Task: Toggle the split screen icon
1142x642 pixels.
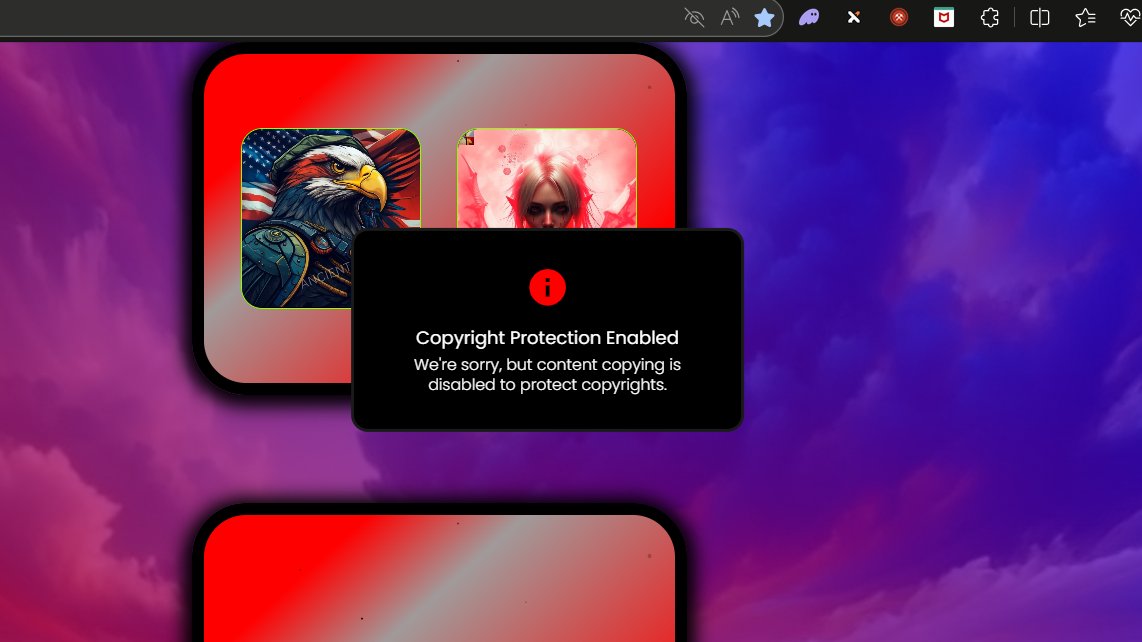Action: pyautogui.click(x=1039, y=17)
